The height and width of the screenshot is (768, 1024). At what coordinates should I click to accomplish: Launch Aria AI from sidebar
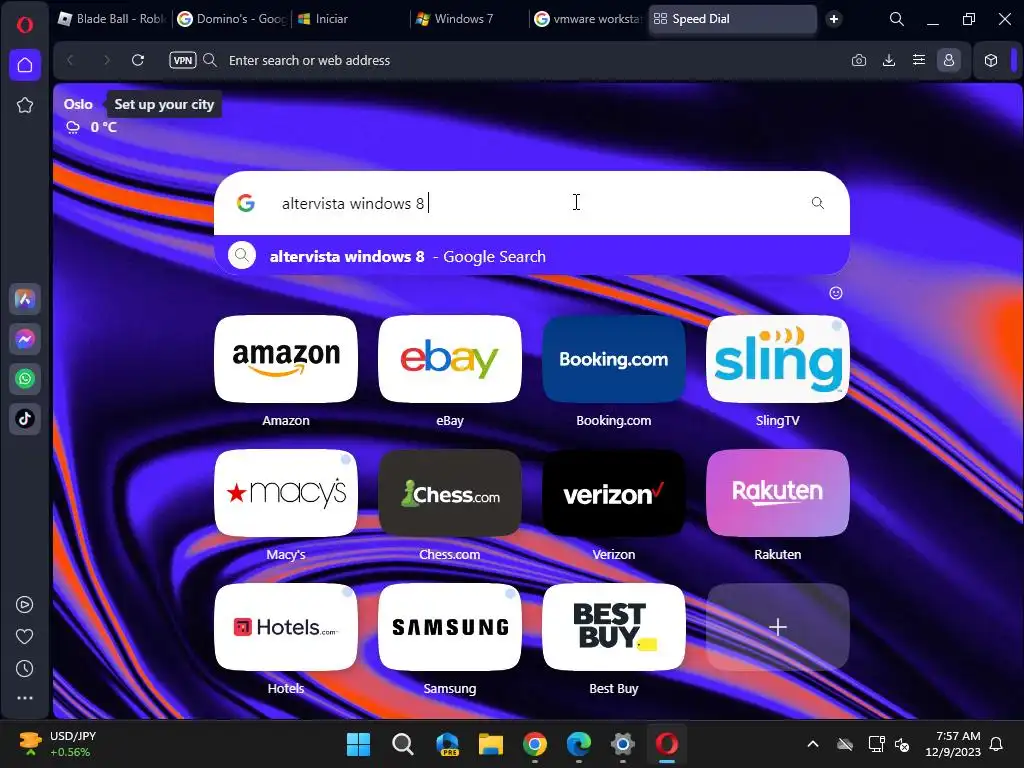tap(25, 299)
